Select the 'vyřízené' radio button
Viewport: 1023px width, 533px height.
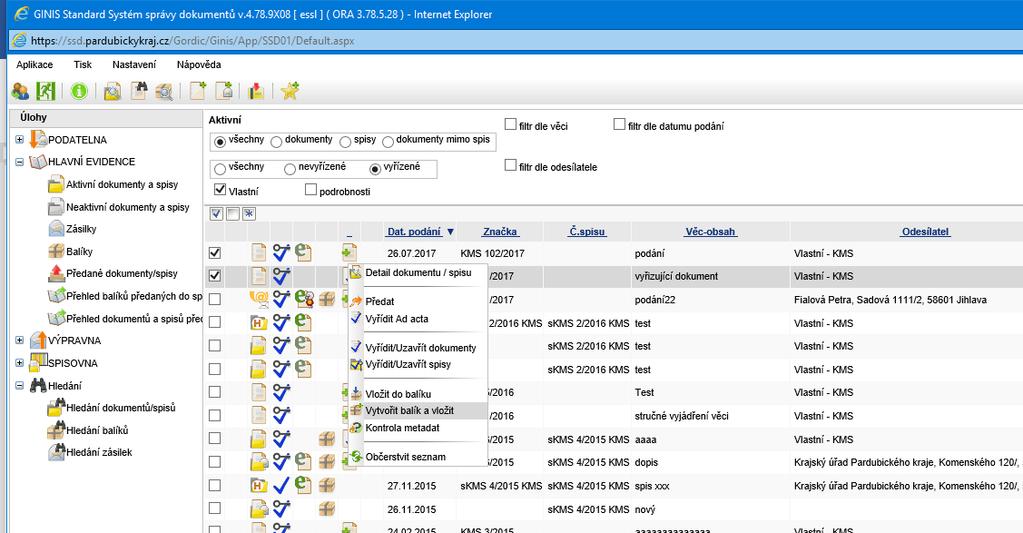pos(374,169)
